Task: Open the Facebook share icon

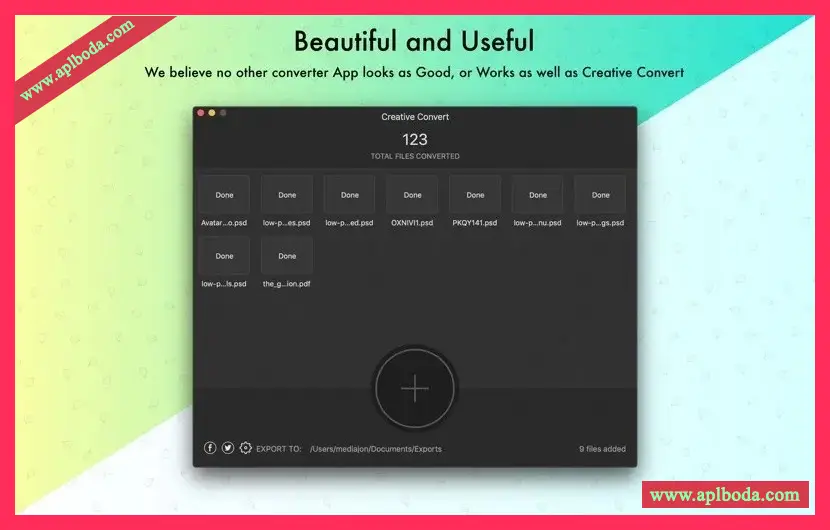Action: 210,448
